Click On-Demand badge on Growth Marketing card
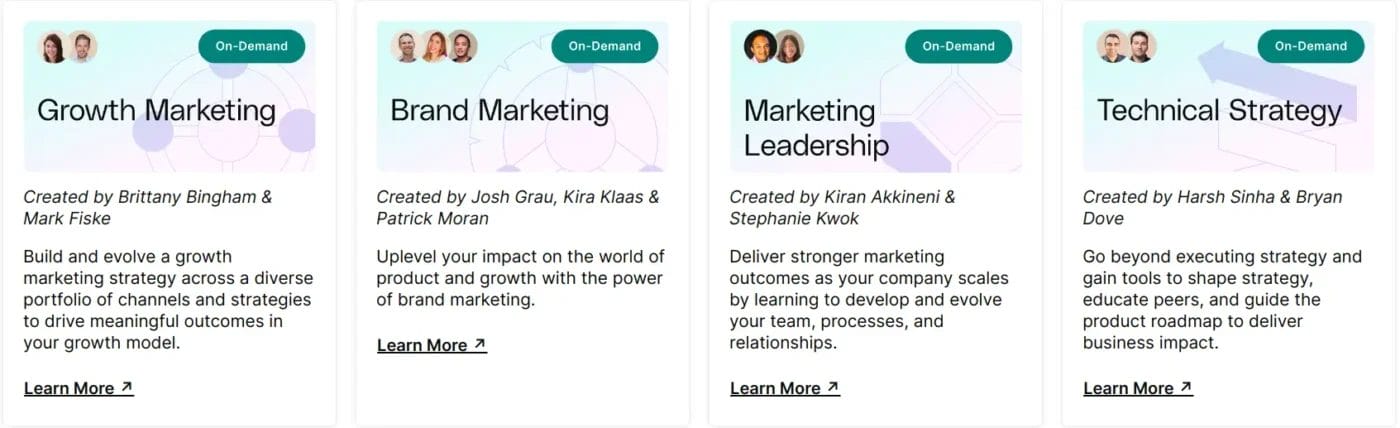Screen dimensions: 1400x428 point(252,46)
